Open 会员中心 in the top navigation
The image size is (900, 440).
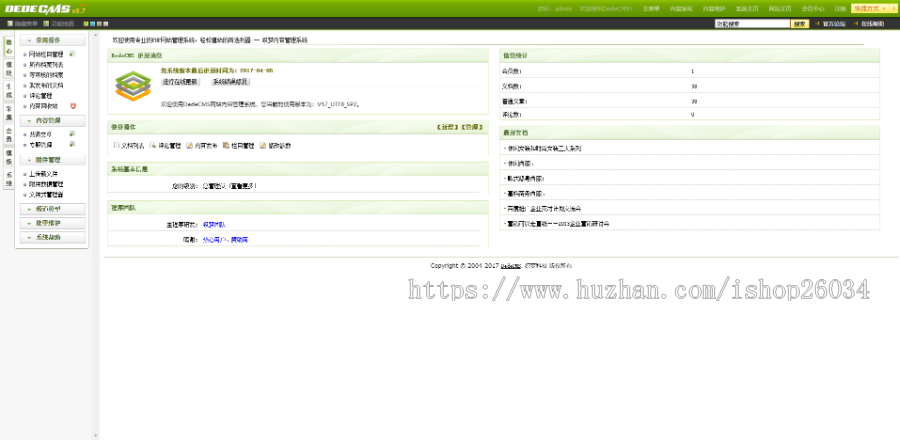point(813,9)
